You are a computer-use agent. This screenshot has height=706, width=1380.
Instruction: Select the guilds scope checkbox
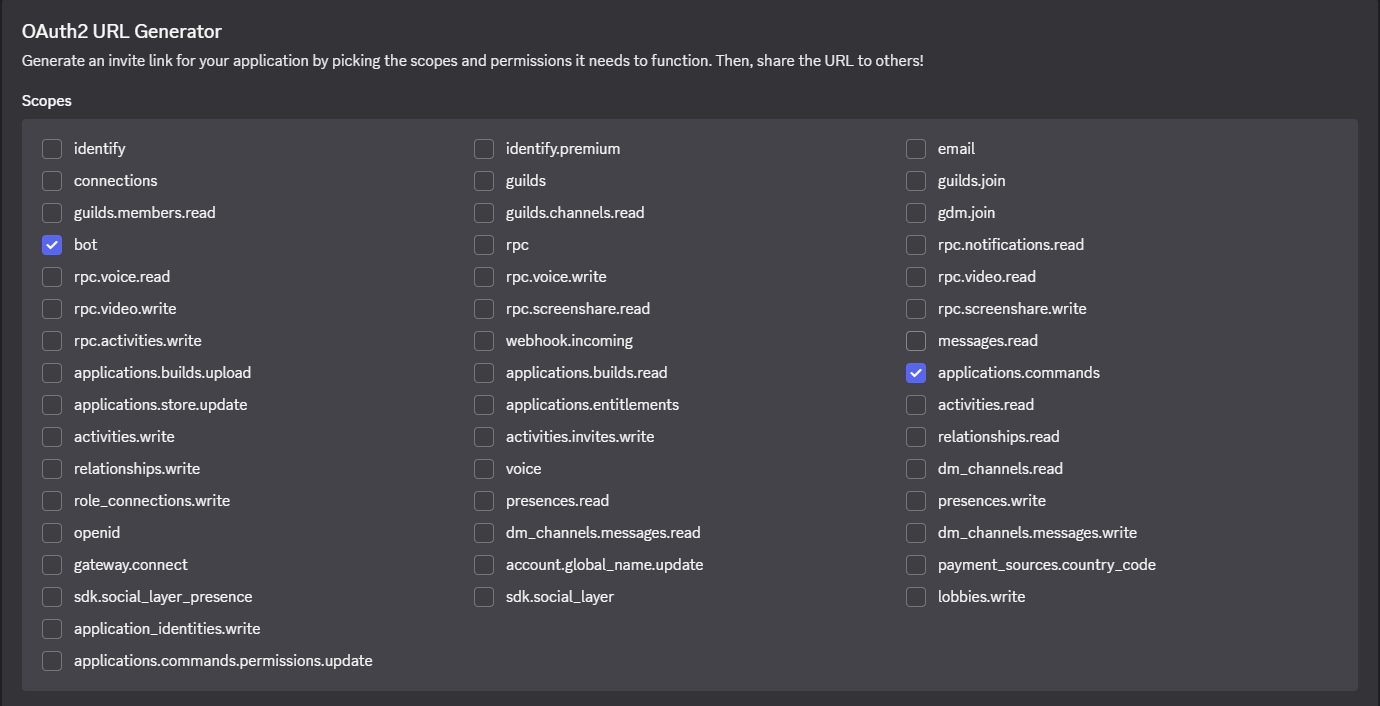tap(484, 181)
